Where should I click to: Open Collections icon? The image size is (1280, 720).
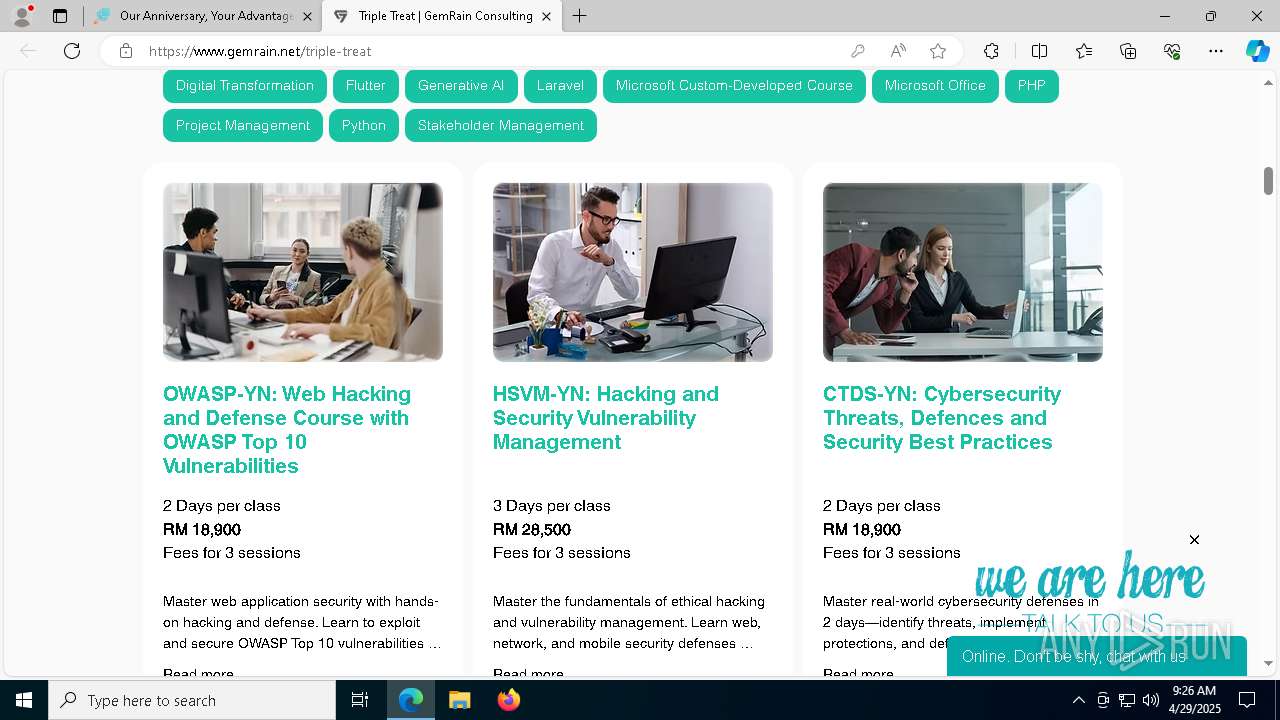[1128, 51]
